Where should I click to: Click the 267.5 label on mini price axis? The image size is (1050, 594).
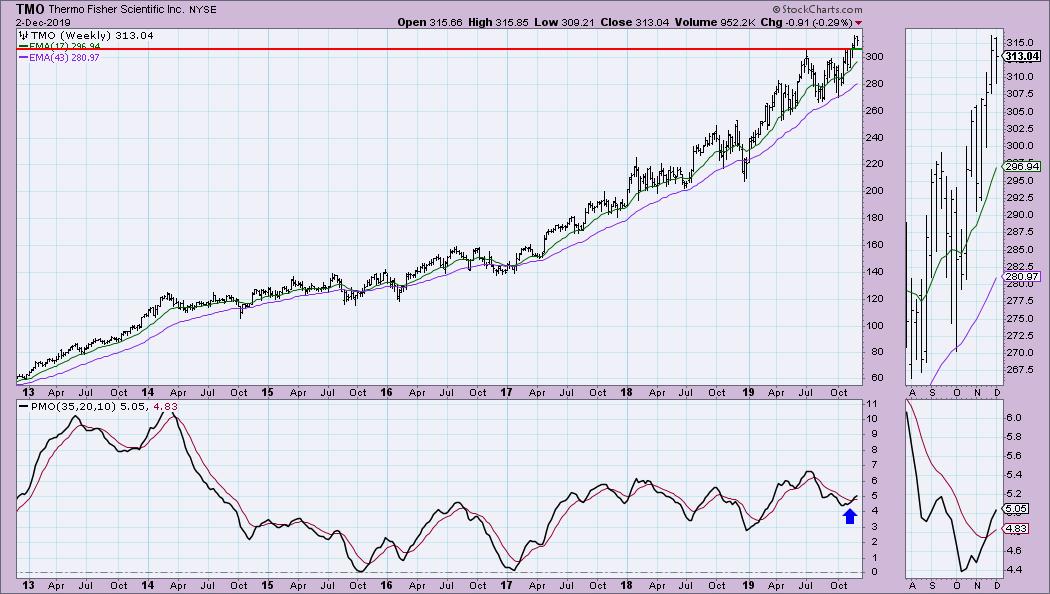coord(1019,370)
